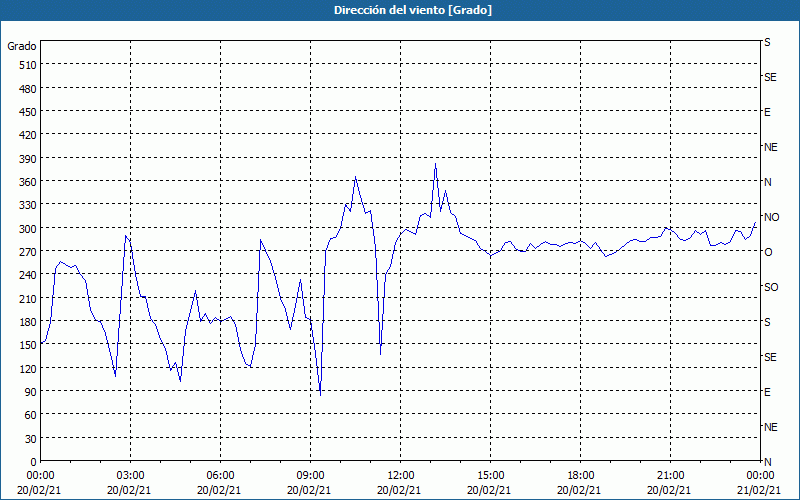Click the 270 degree axis label

(x=29, y=252)
